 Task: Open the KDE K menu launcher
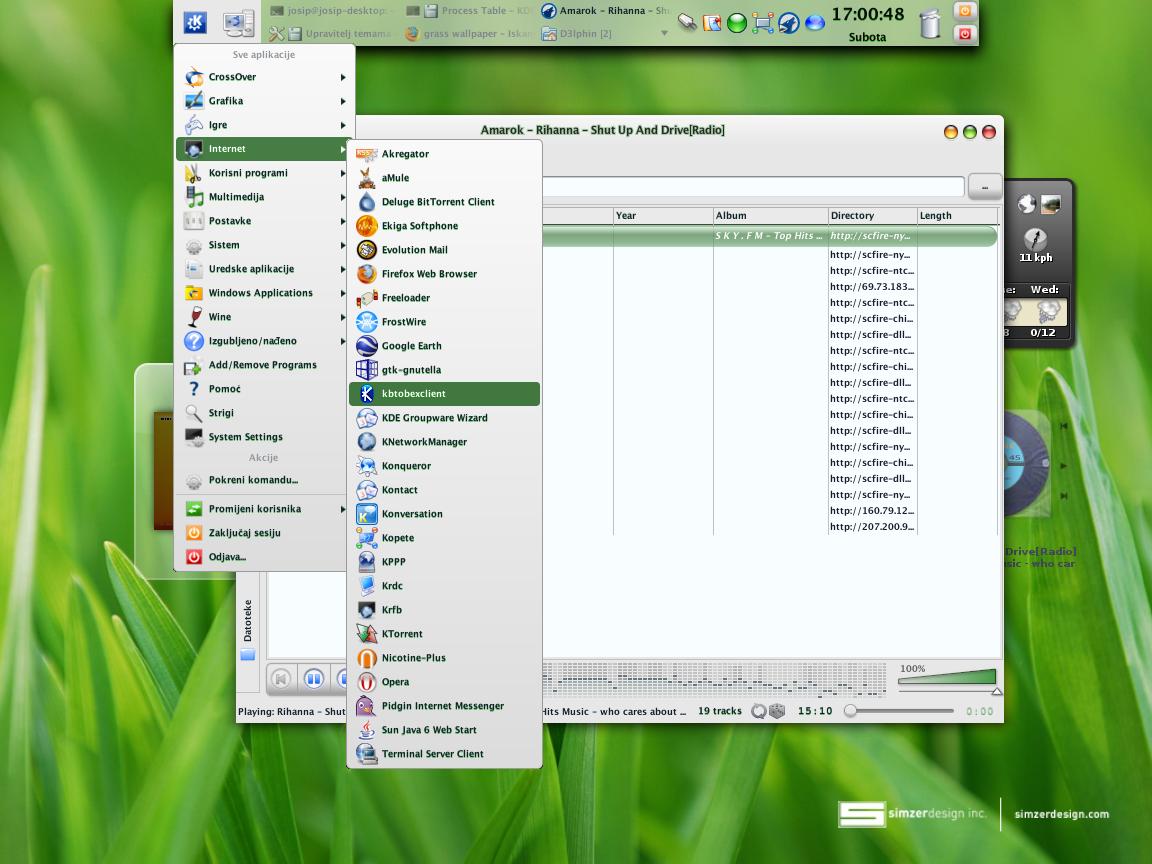click(195, 22)
